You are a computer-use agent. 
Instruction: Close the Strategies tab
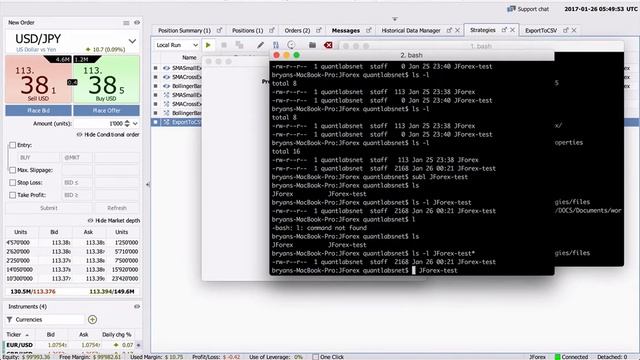pyautogui.click(x=513, y=30)
